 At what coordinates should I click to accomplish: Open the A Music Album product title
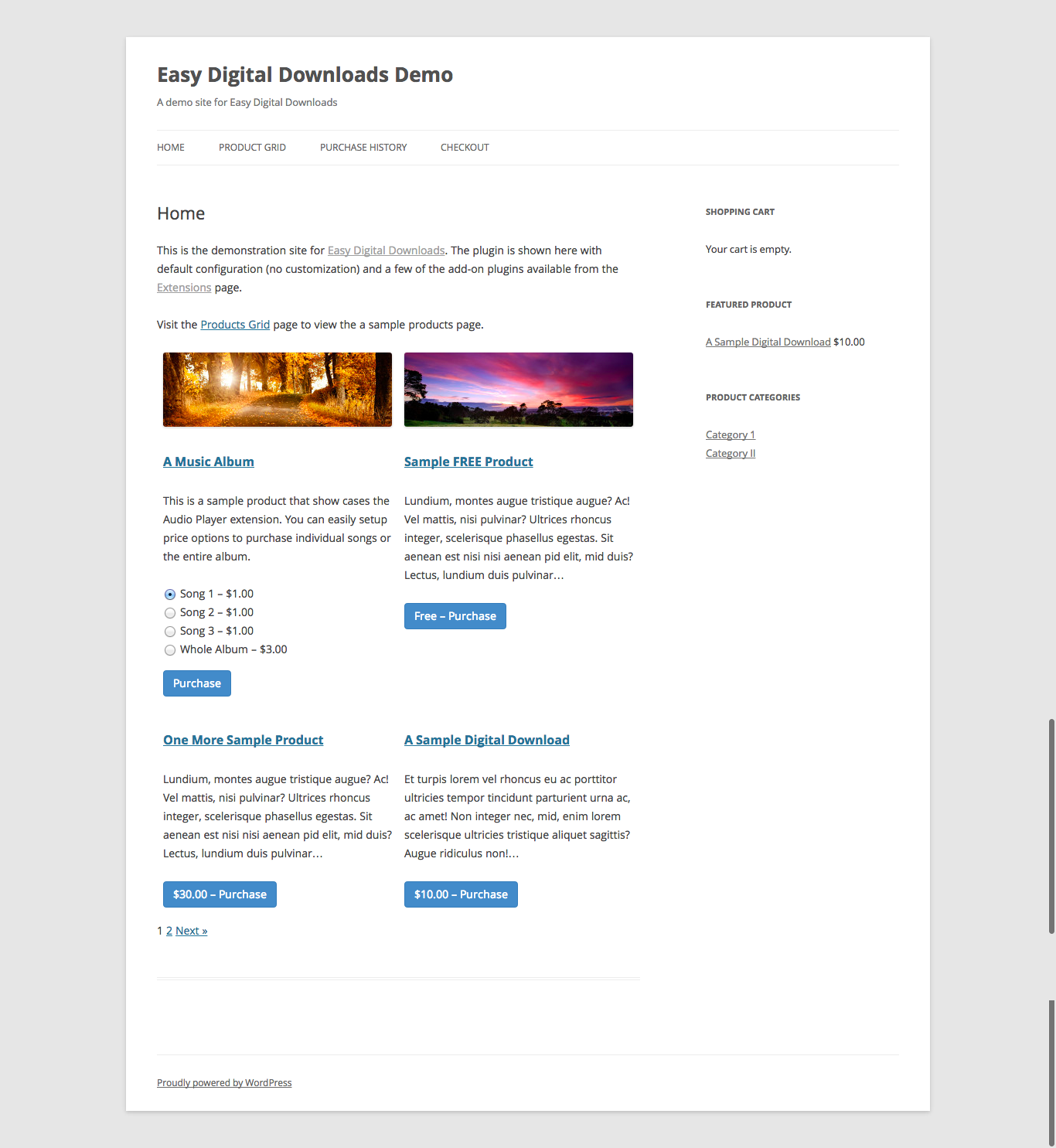pyautogui.click(x=209, y=462)
